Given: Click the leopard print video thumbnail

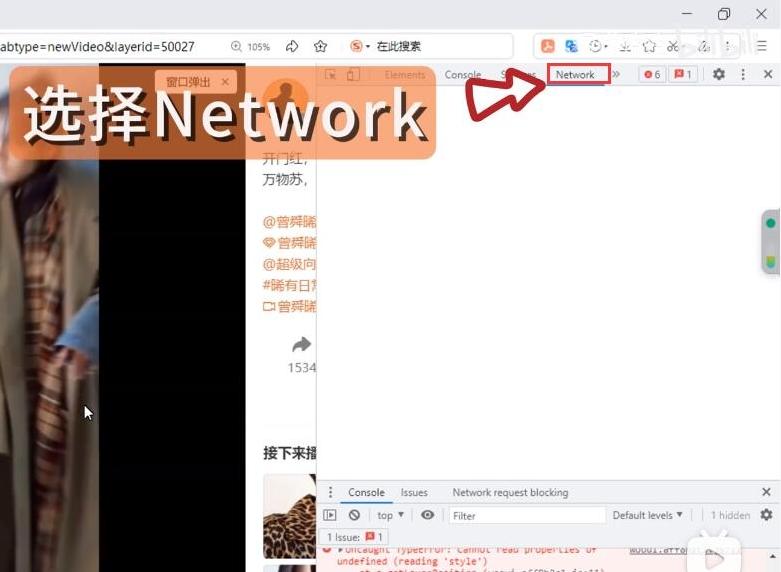Looking at the screenshot, I should [289, 516].
